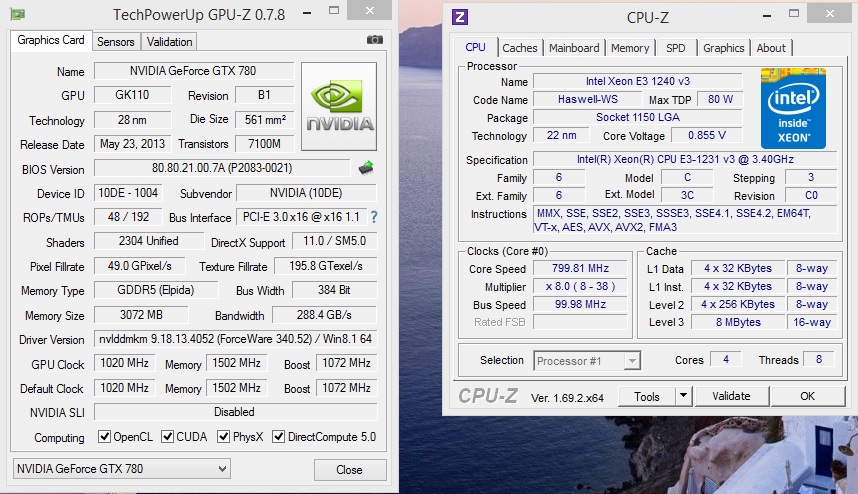Click the Threads value 8
Screen dimensions: 858x494
pyautogui.click(x=819, y=359)
